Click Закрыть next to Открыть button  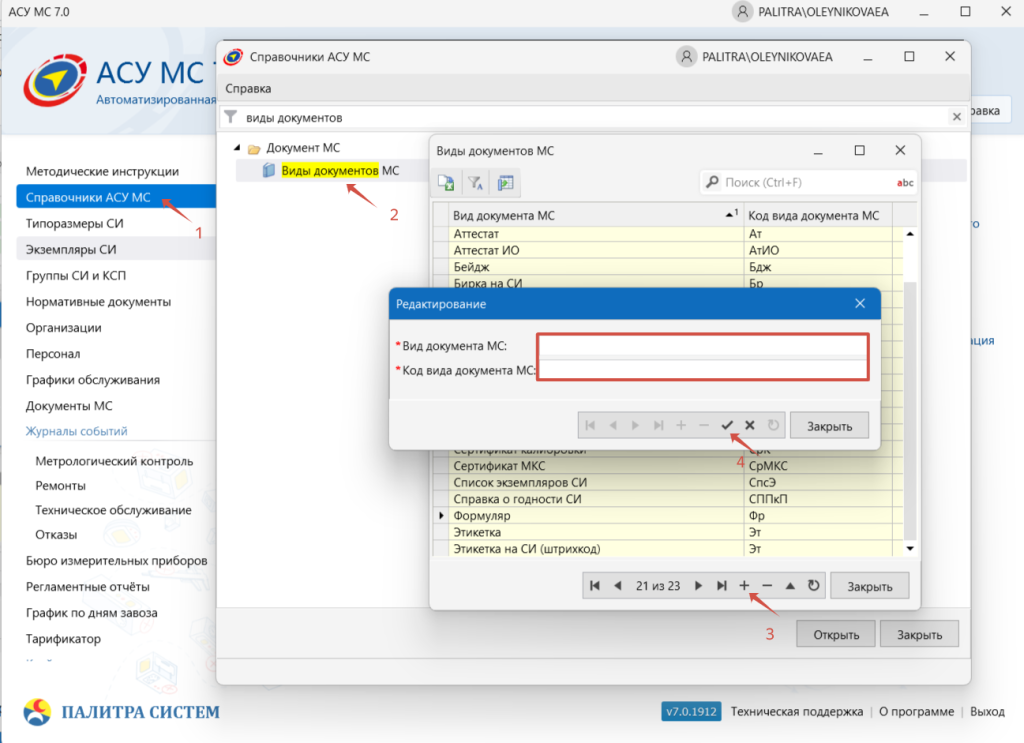pos(920,634)
